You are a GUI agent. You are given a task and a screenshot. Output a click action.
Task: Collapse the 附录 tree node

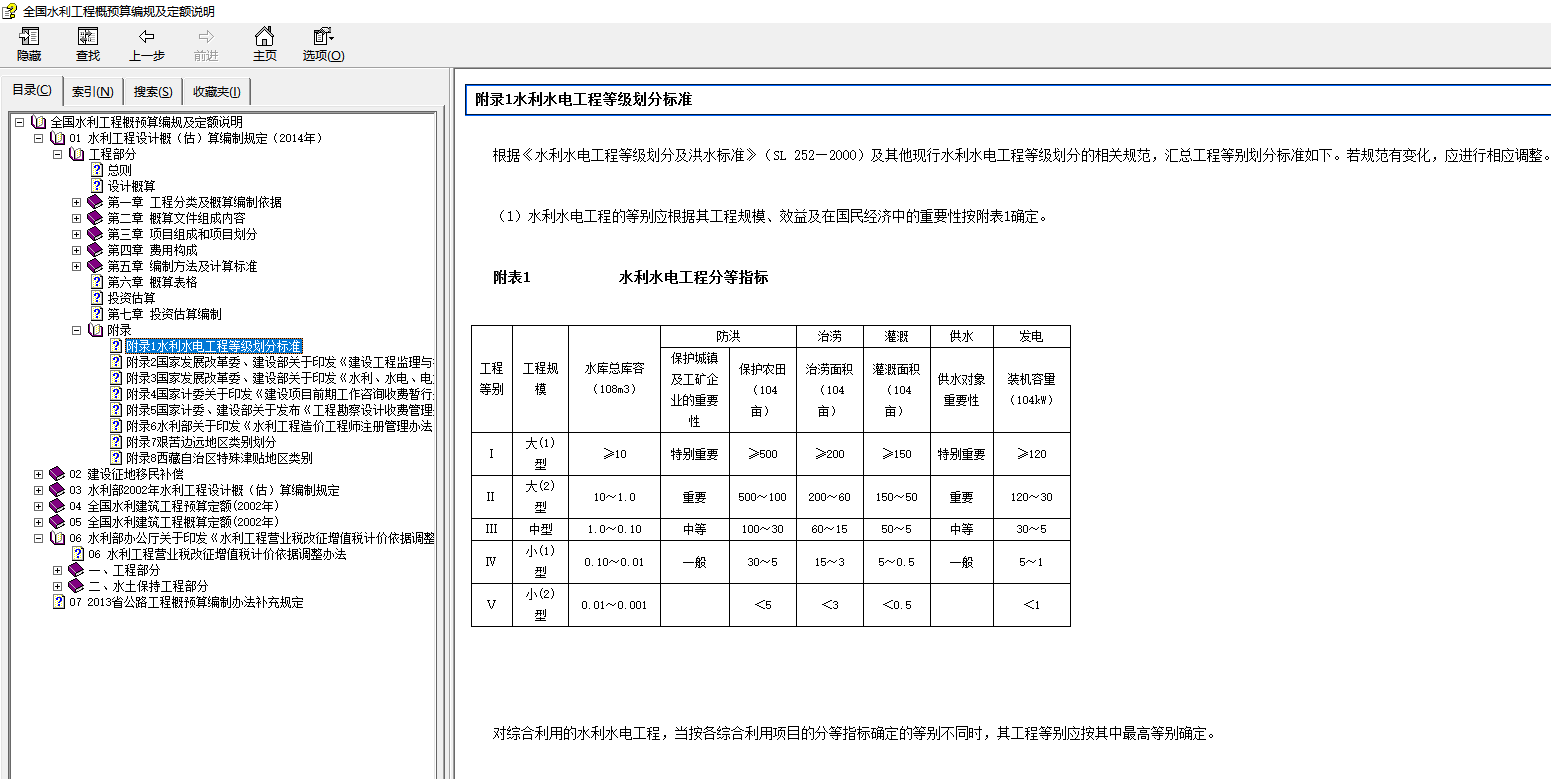click(x=77, y=330)
